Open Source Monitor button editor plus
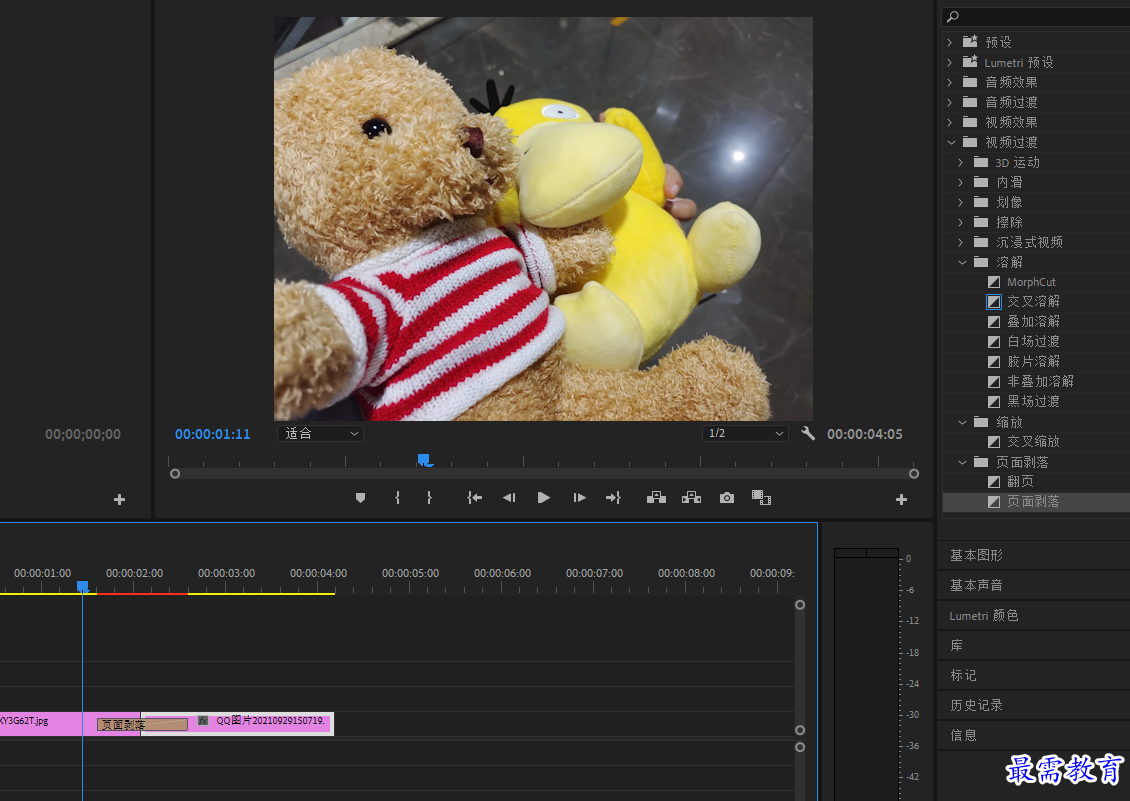The height and width of the screenshot is (801, 1130). 120,500
